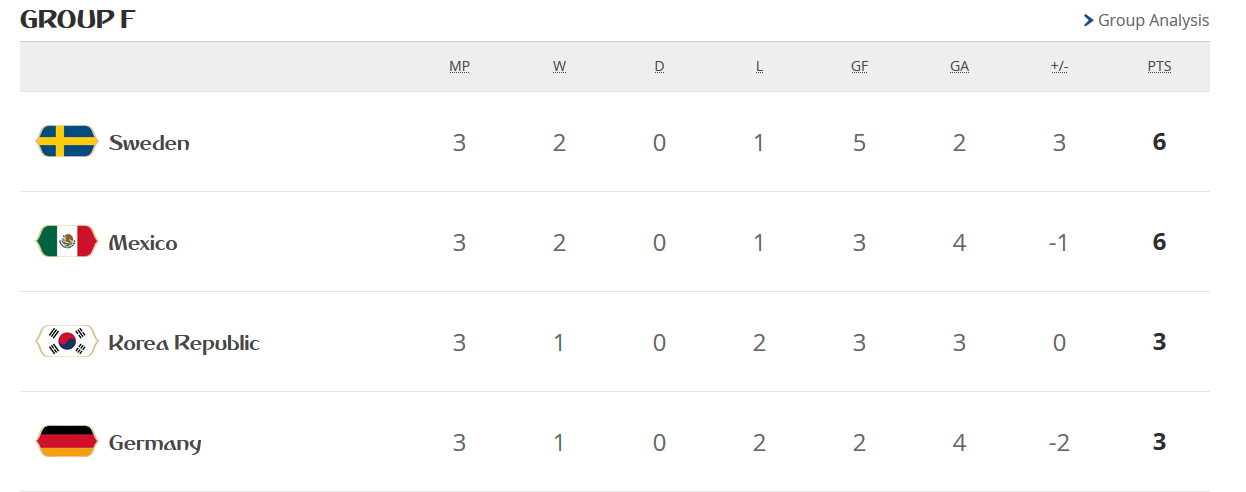Click the GF column header
Screen dimensions: 1246x492
tap(859, 67)
